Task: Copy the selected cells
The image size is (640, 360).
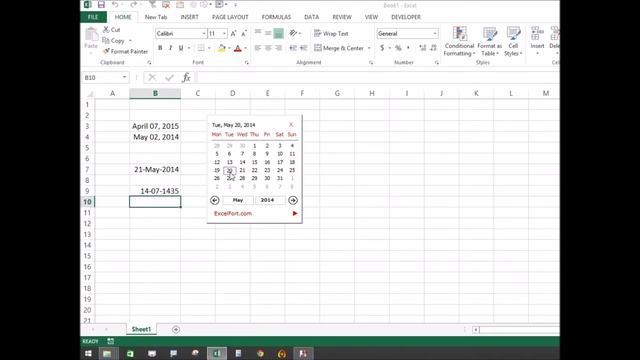Action: pyautogui.click(x=114, y=41)
